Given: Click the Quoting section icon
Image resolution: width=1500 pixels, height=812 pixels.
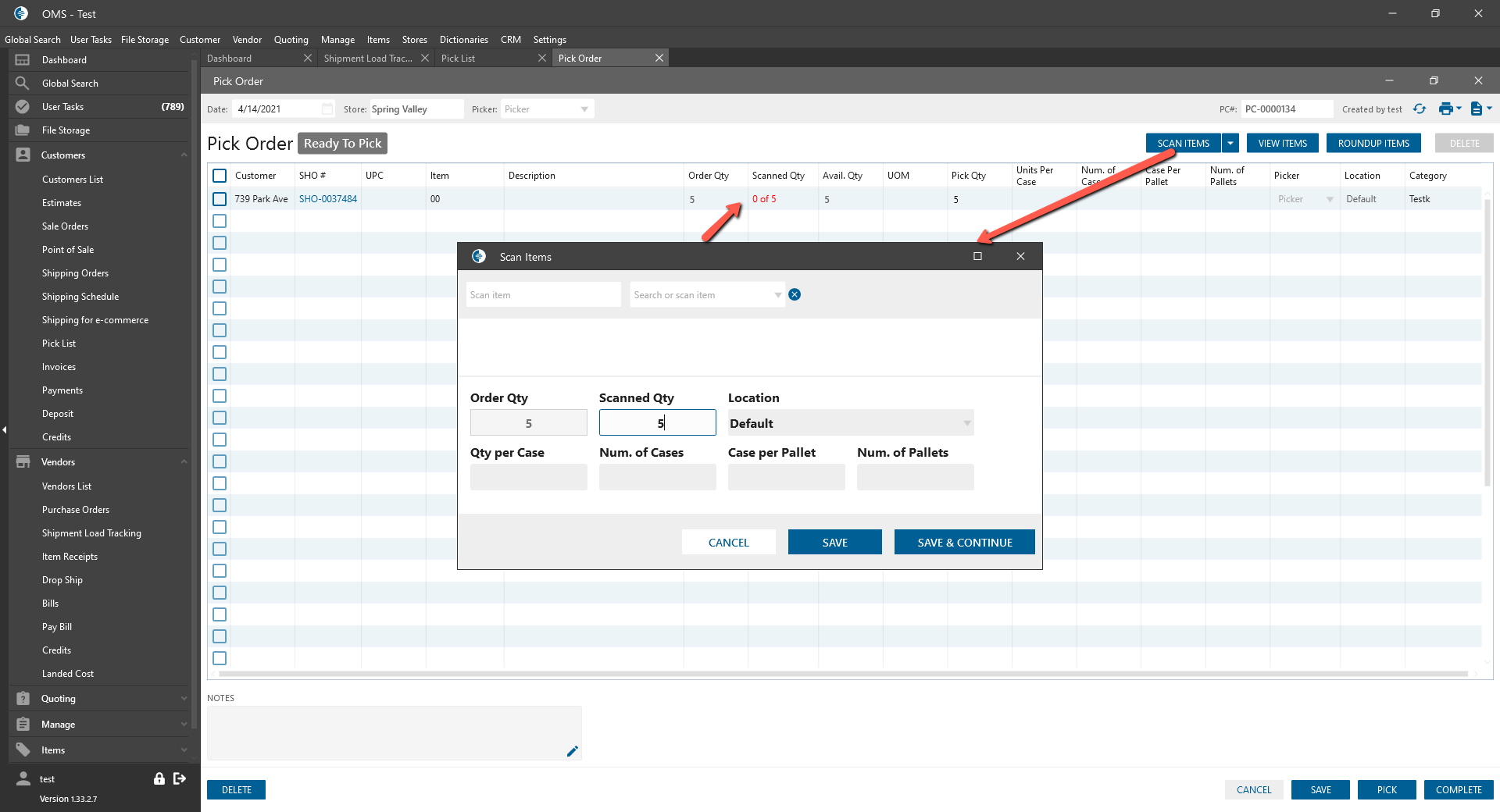Looking at the screenshot, I should (23, 699).
